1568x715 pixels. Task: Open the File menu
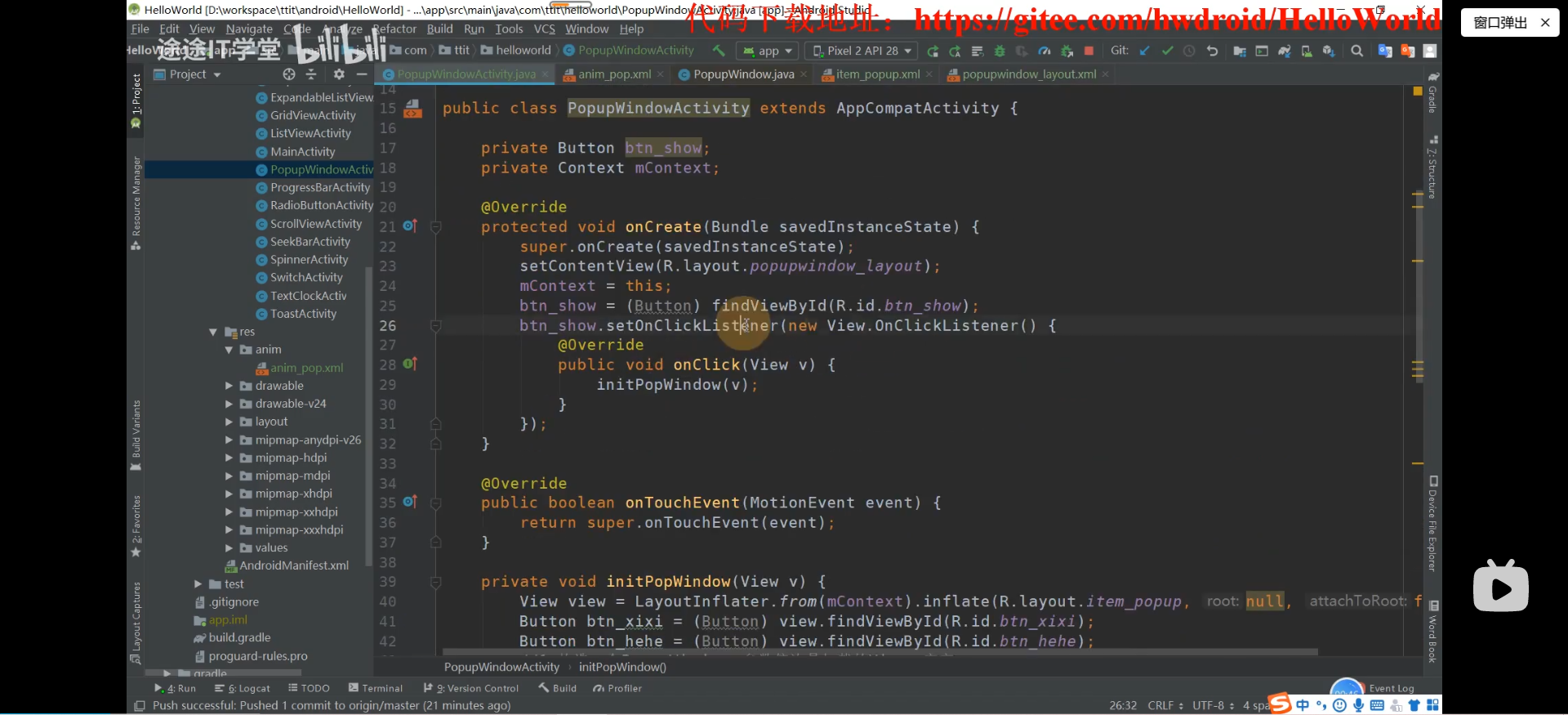[x=140, y=29]
